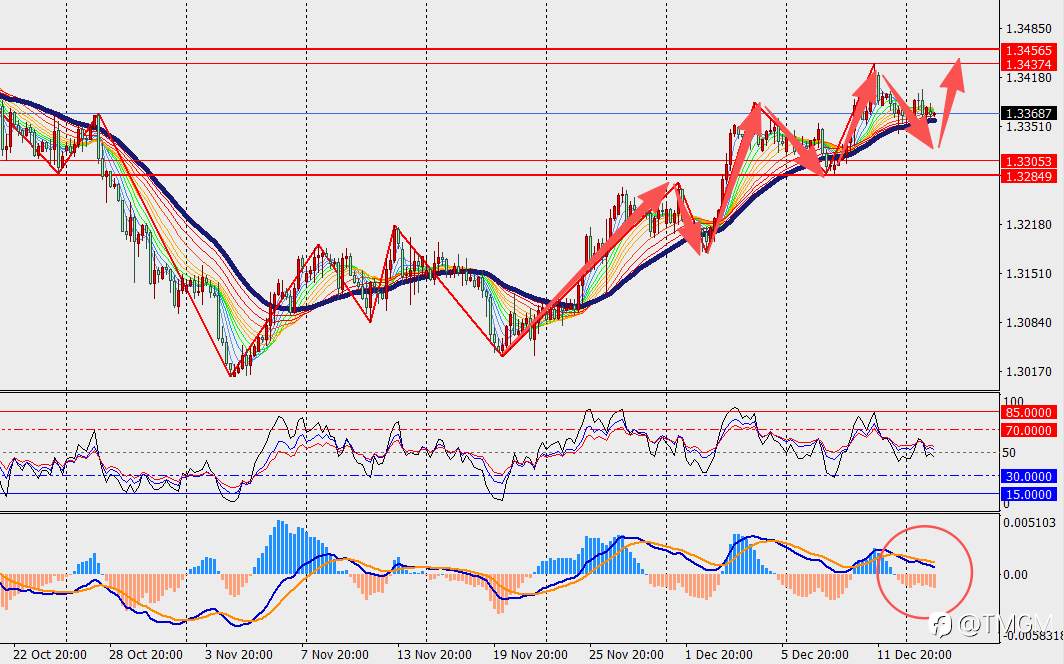Click the 1.34850 price scale value
The image size is (1064, 664).
(1028, 28)
